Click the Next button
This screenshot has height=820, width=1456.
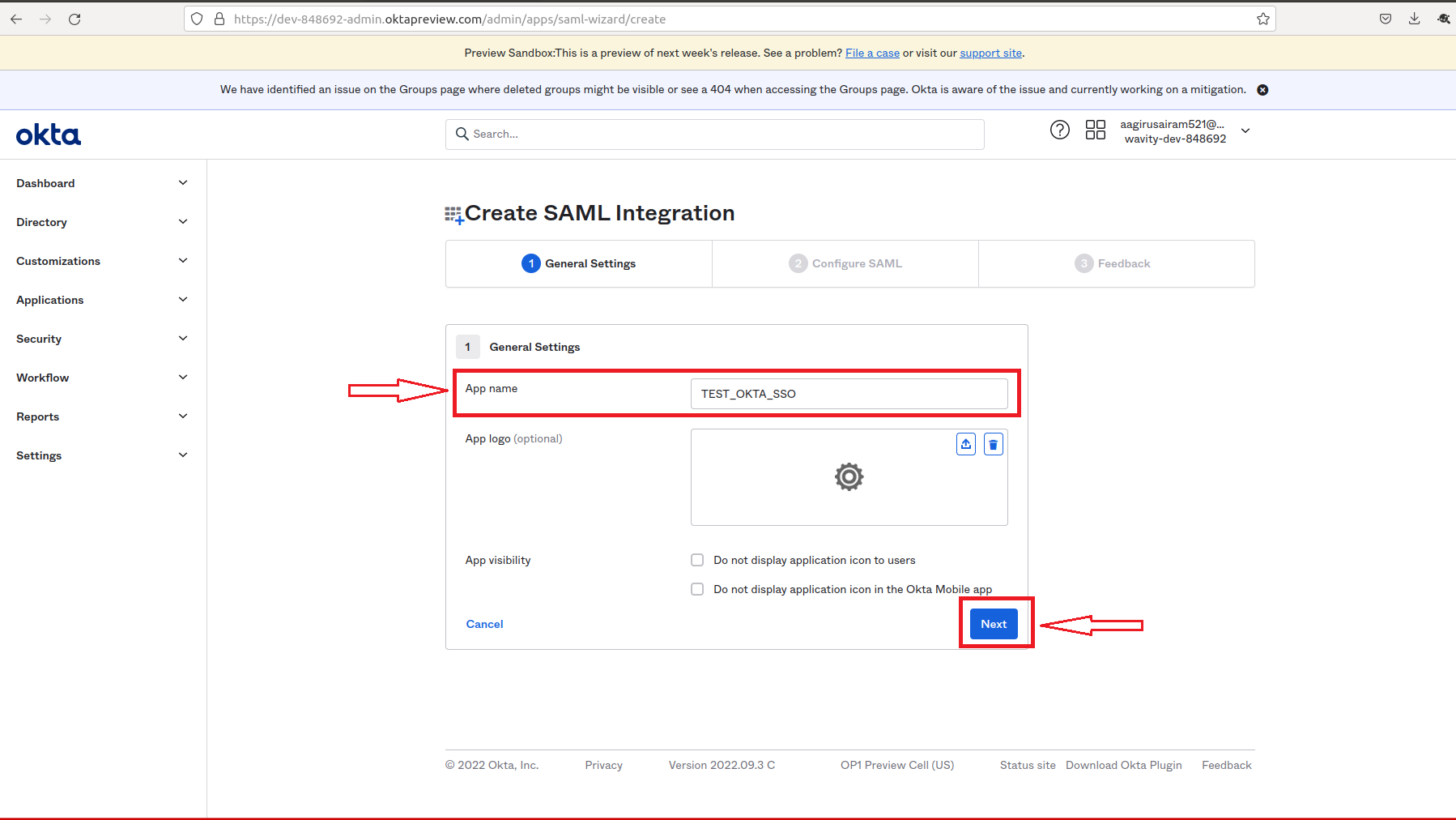pos(994,624)
